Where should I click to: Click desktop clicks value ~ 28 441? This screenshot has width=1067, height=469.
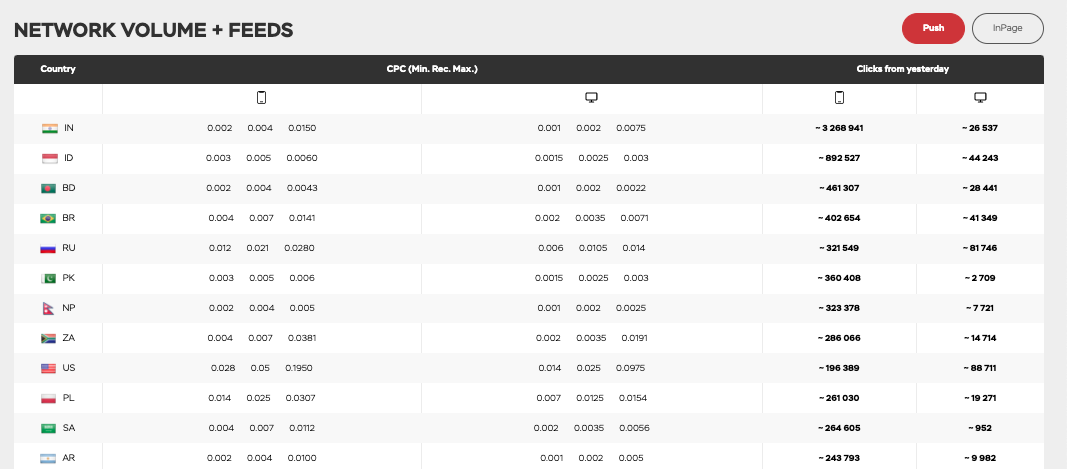[x=980, y=188]
